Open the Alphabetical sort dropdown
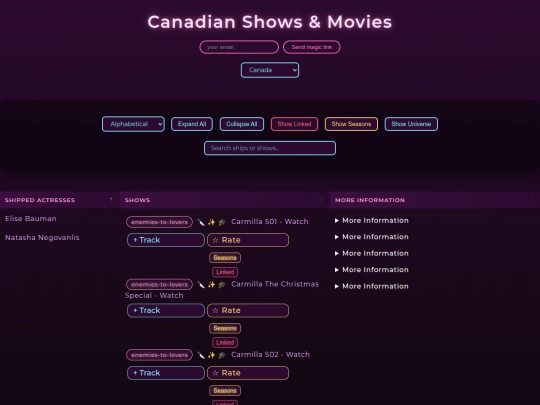 [133, 124]
